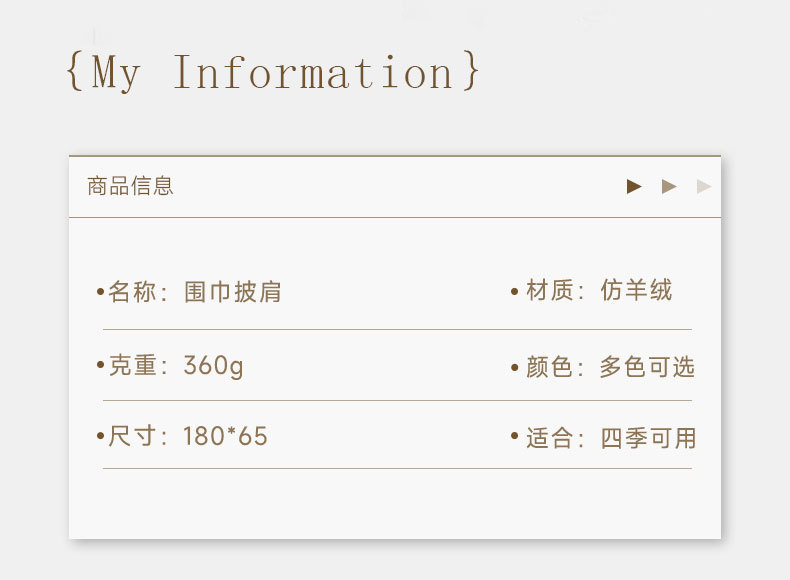Click the 尺寸 field label
The image size is (790, 580).
click(133, 437)
